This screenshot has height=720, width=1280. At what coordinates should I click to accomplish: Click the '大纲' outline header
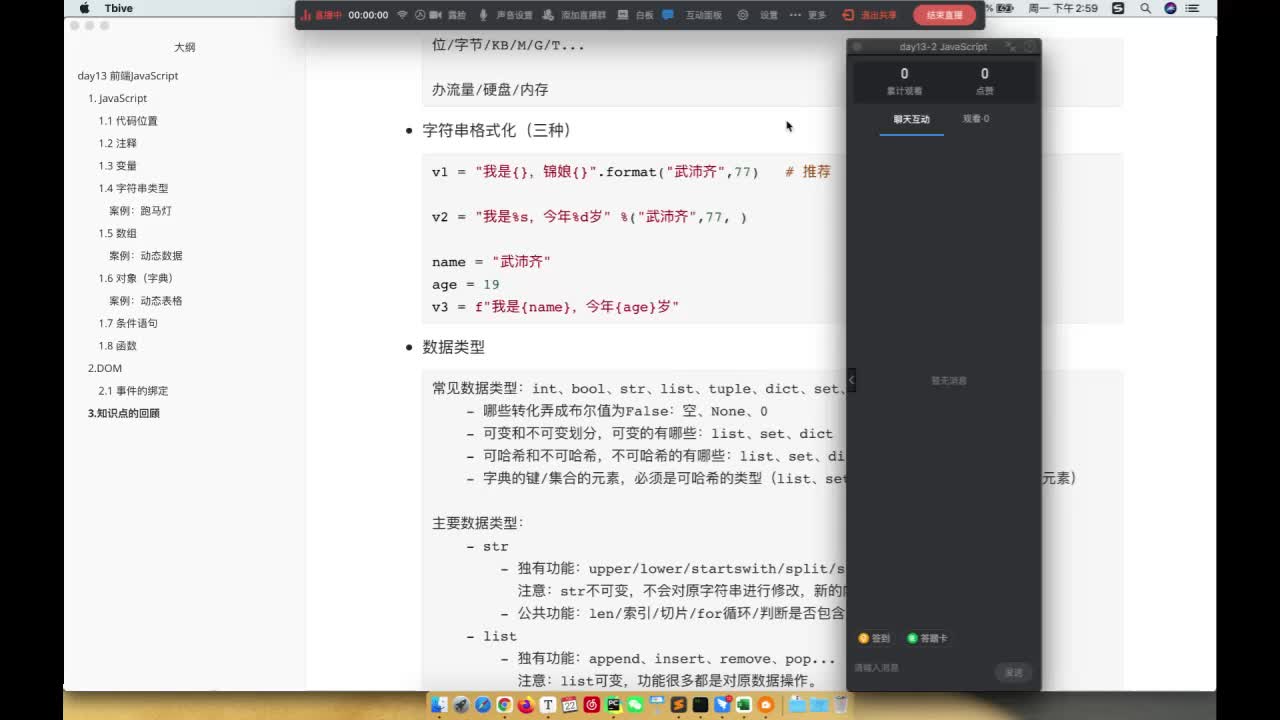[185, 47]
